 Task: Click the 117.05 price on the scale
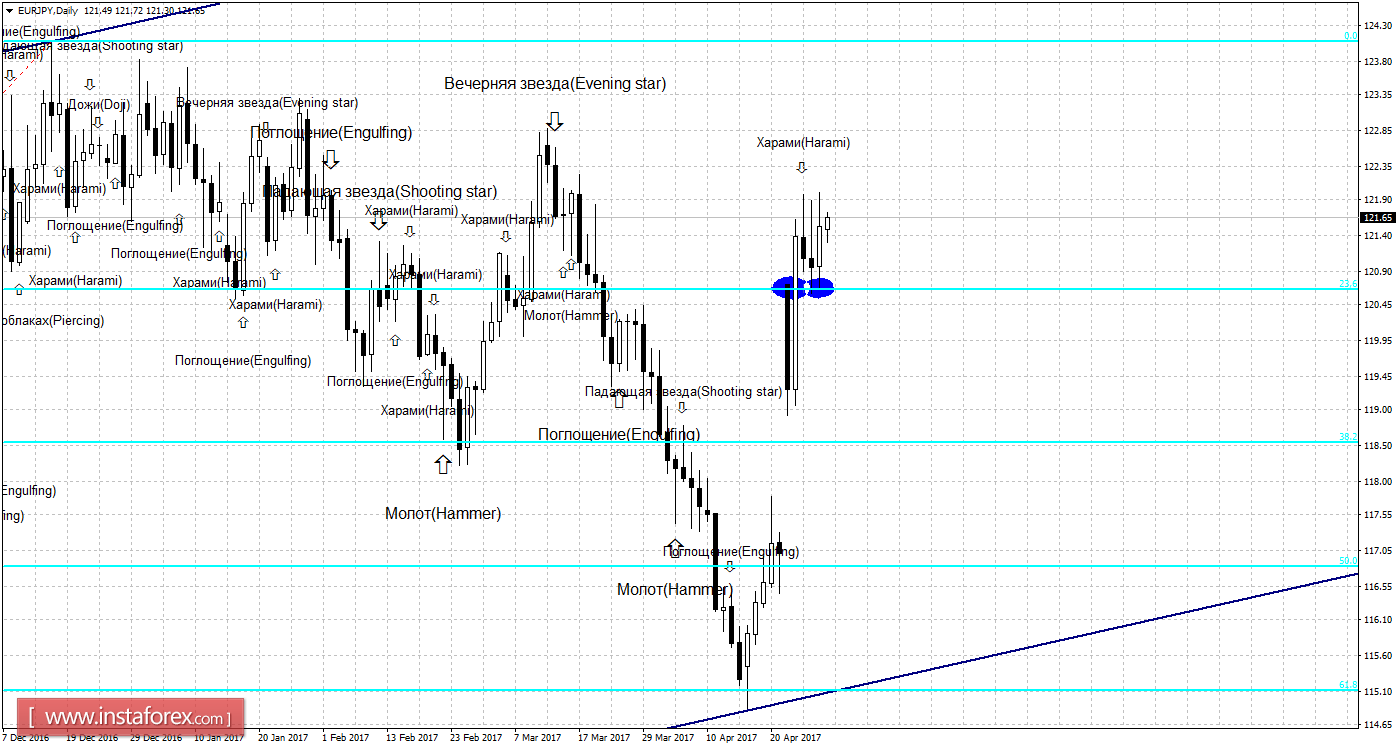point(1378,551)
